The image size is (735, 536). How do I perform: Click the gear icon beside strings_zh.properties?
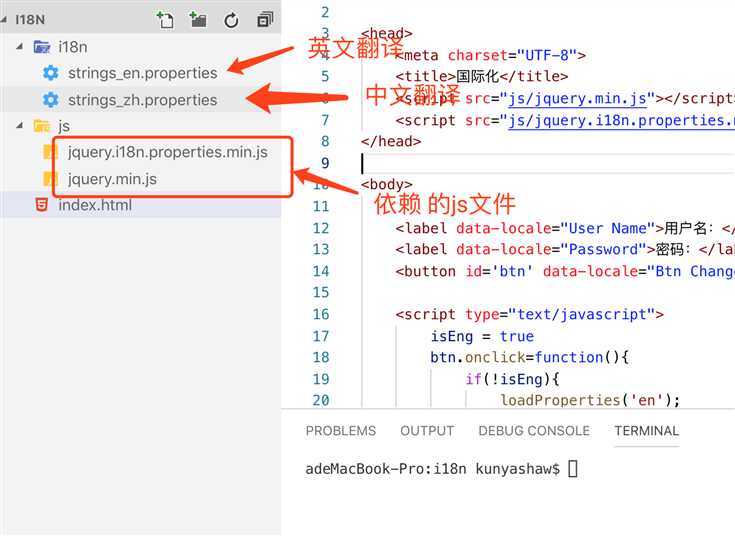tap(51, 99)
